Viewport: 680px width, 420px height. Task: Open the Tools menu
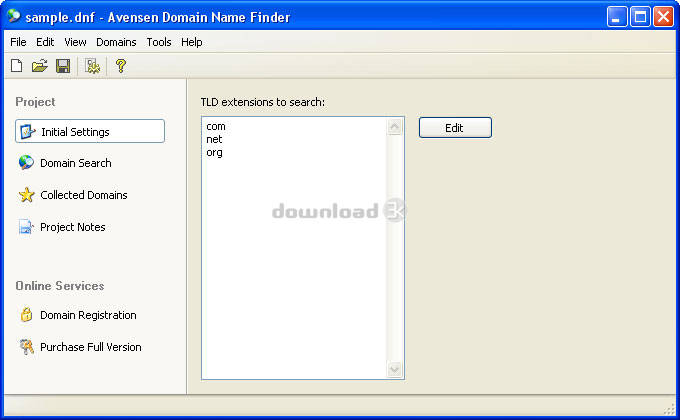click(x=159, y=42)
